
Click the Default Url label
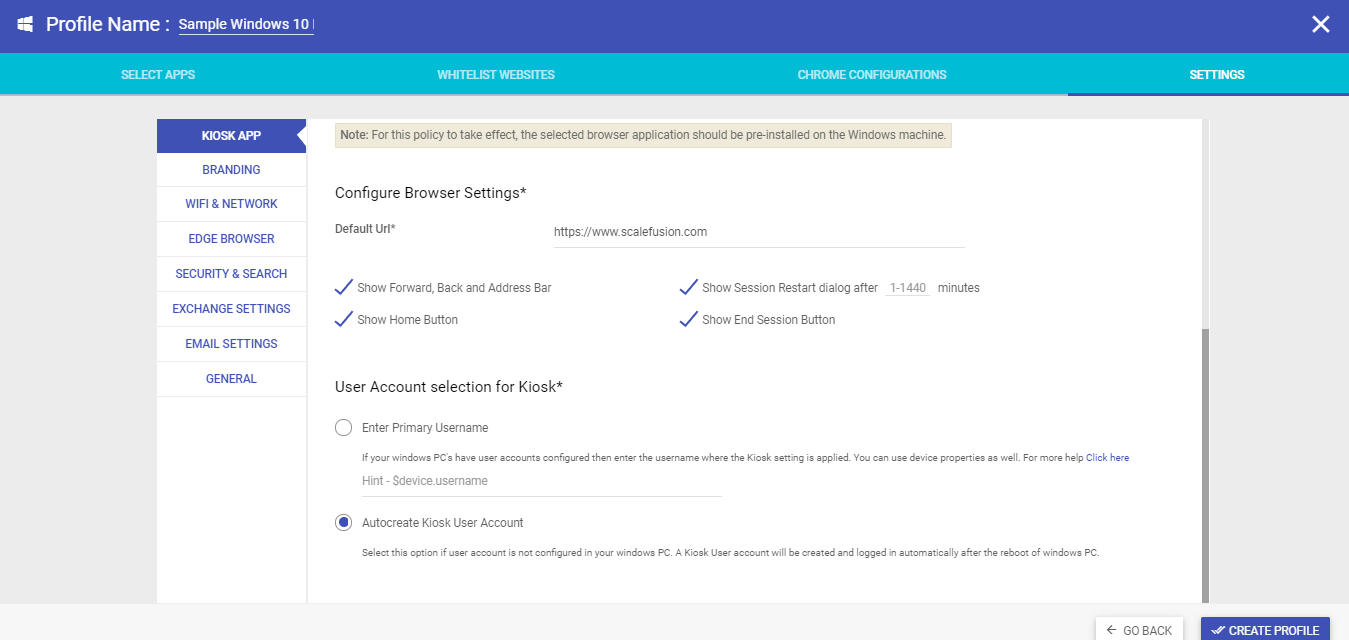coord(365,229)
